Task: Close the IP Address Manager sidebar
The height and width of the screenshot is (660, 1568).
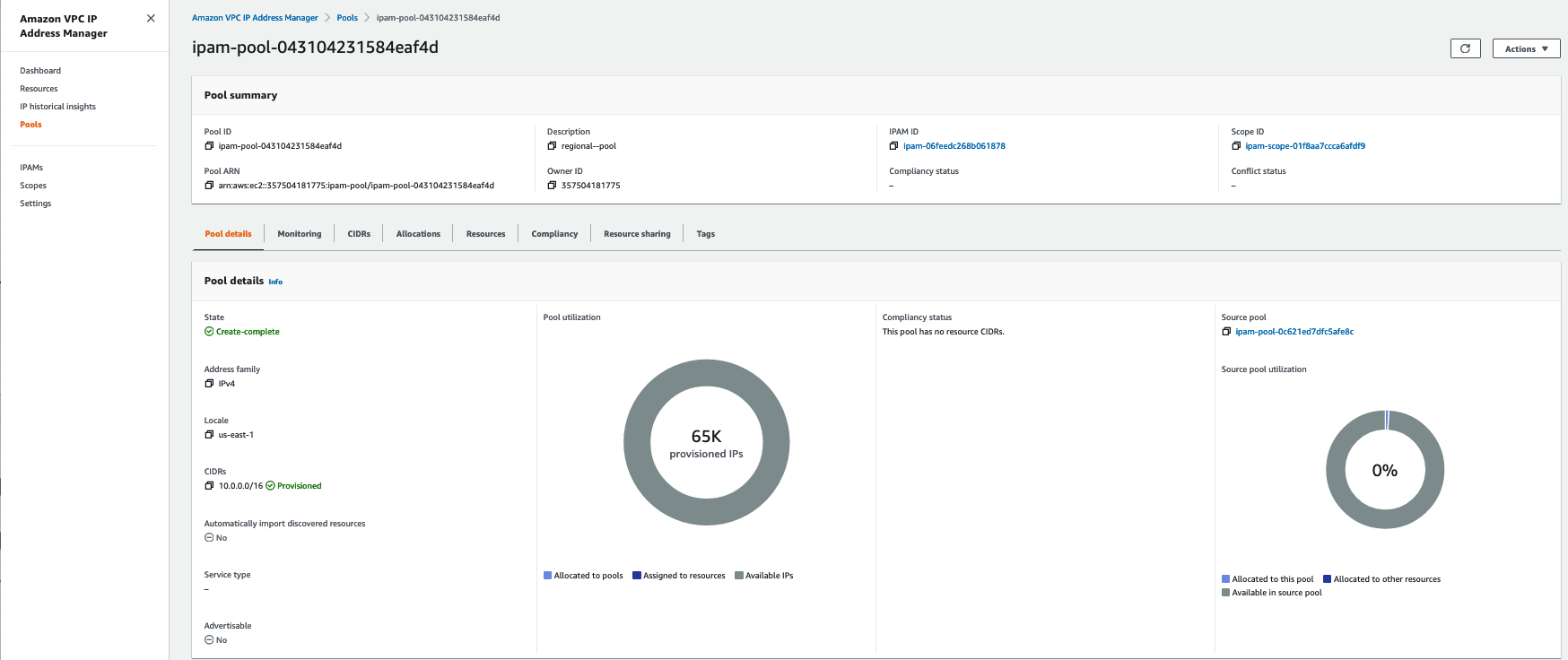Action: 151,19
